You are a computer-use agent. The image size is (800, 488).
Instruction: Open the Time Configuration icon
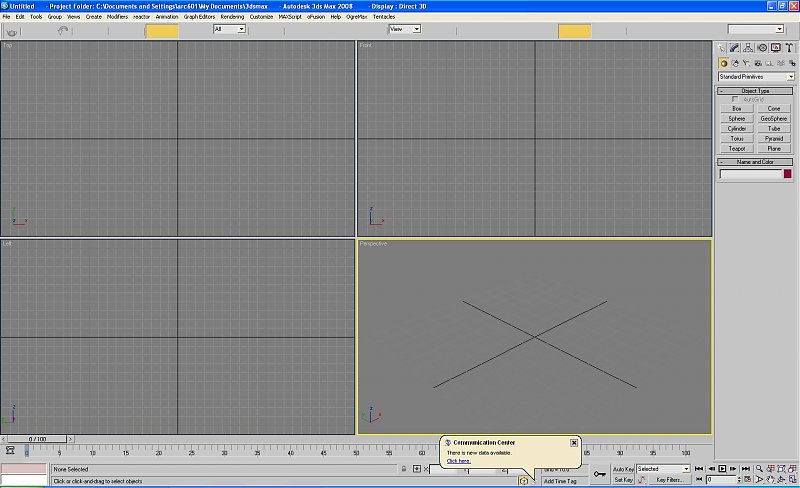[x=747, y=480]
